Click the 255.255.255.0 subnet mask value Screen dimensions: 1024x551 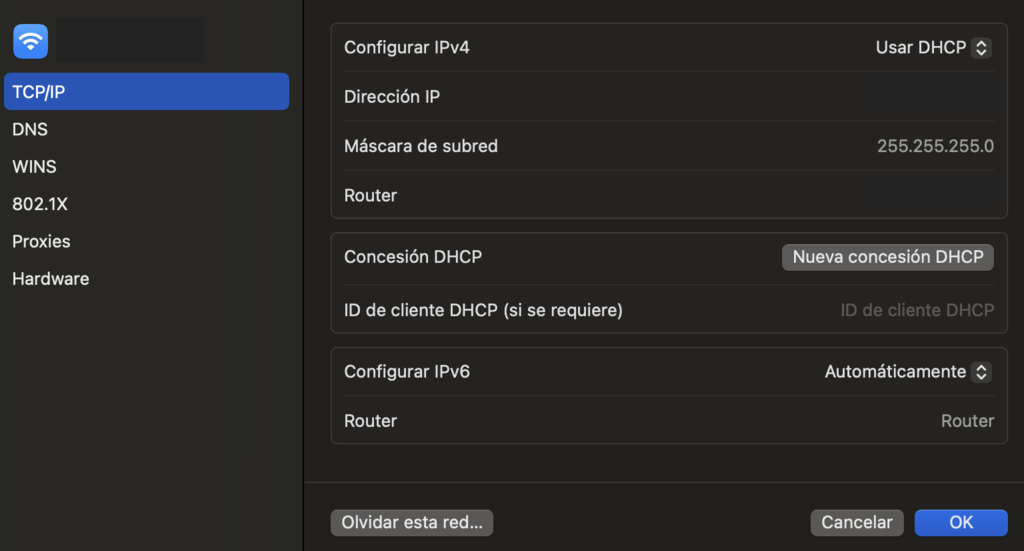(935, 146)
